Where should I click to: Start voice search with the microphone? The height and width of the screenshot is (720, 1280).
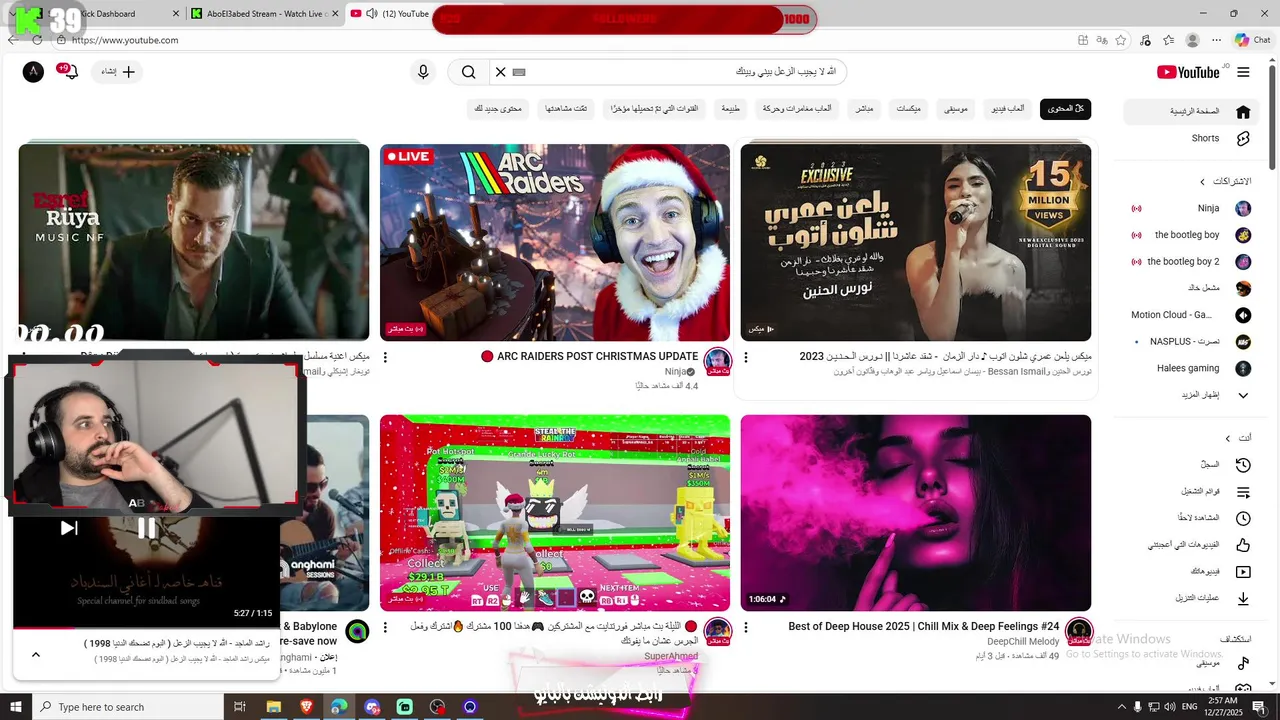point(423,72)
